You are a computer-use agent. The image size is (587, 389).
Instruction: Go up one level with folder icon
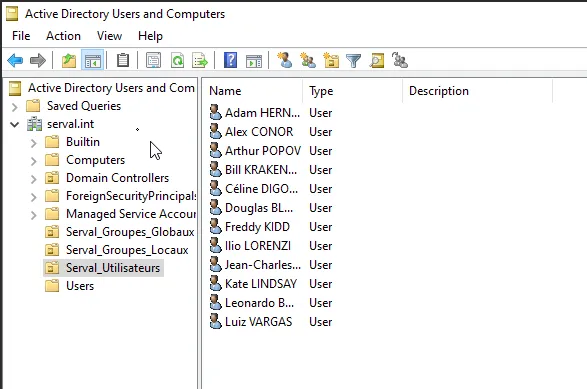(x=69, y=60)
